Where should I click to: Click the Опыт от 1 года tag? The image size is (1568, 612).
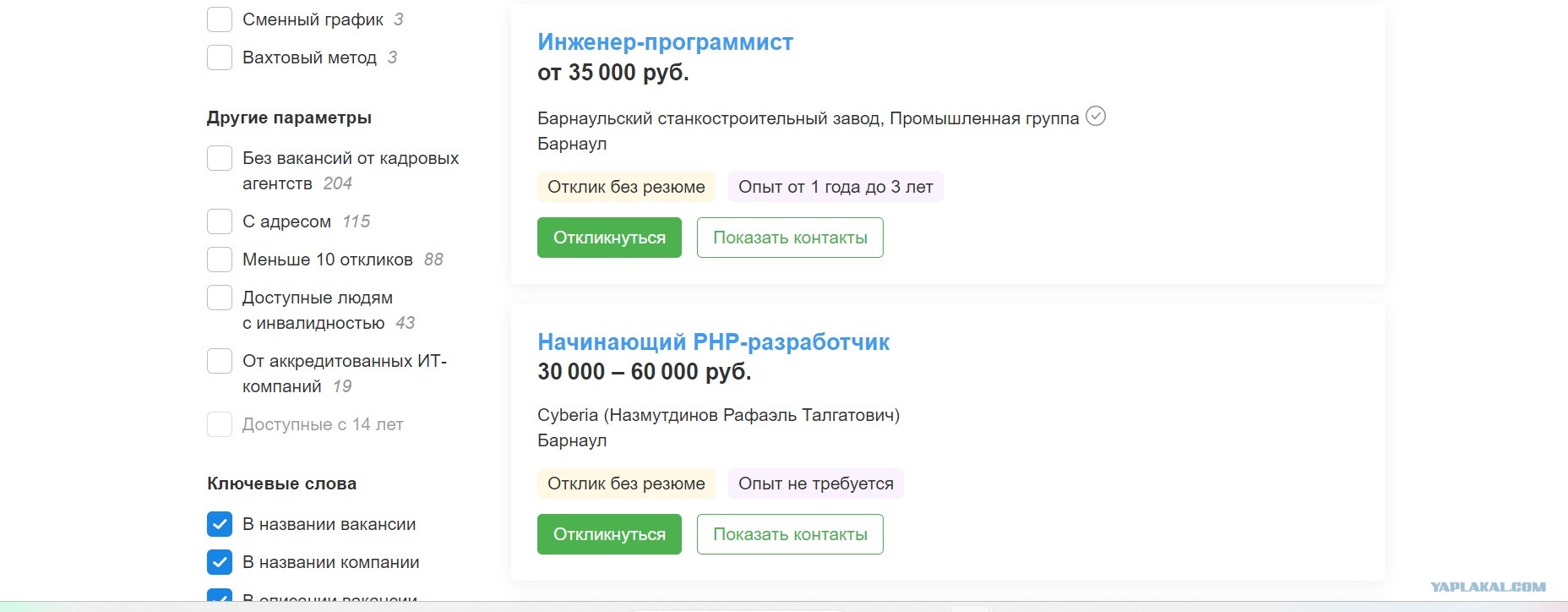tap(836, 187)
